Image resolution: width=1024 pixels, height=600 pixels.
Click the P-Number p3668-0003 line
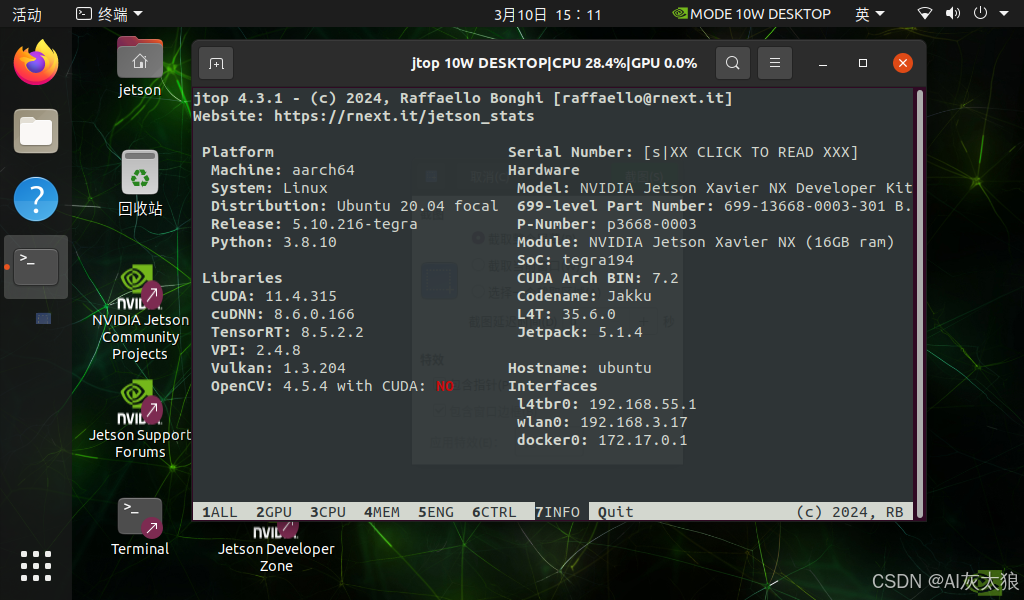pyautogui.click(x=607, y=225)
